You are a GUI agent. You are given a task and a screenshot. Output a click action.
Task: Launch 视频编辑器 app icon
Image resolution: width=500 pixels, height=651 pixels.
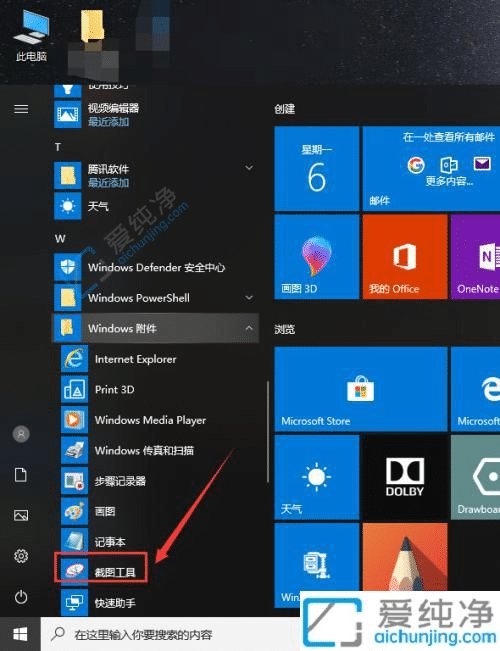(x=68, y=114)
